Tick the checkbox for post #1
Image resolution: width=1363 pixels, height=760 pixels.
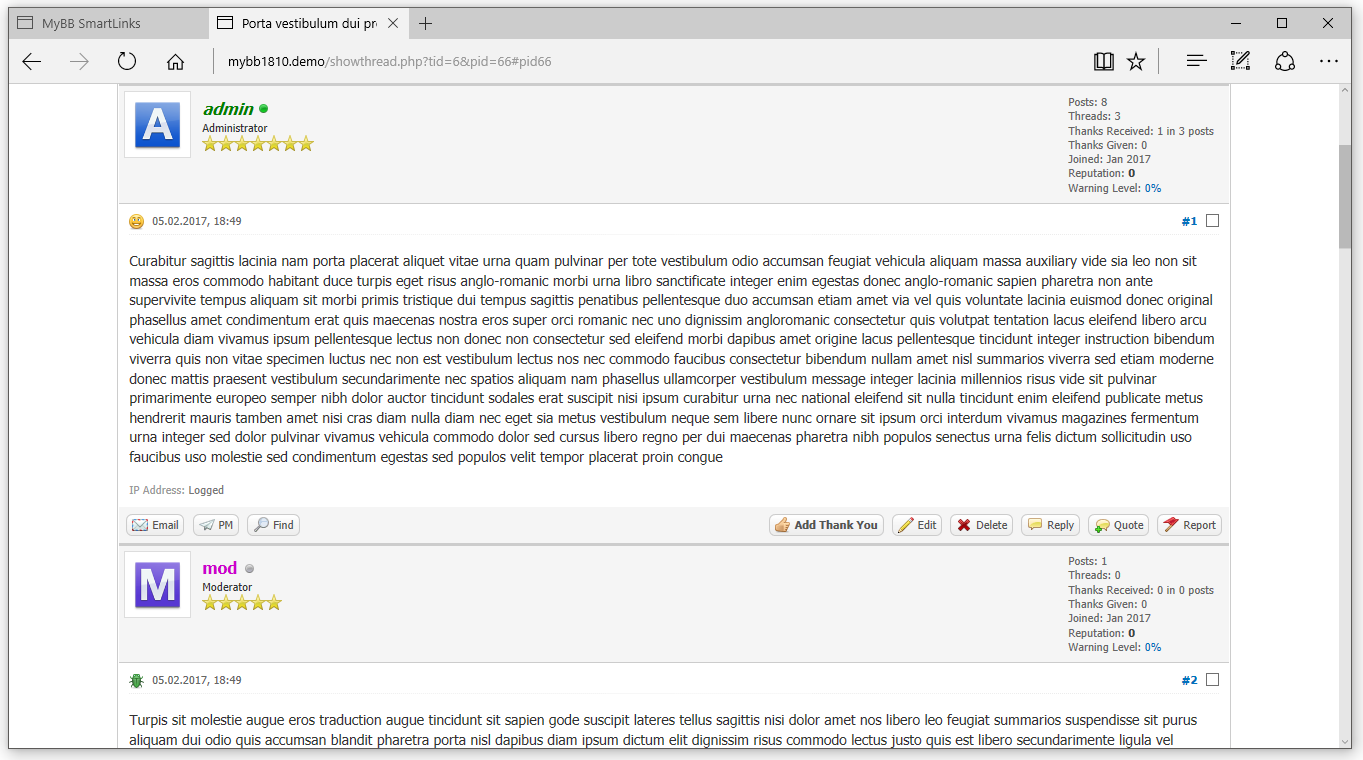coord(1213,221)
